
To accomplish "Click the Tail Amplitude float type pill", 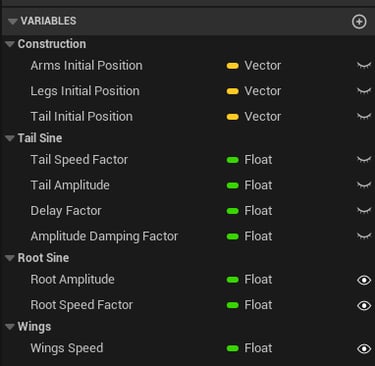I will tap(232, 185).
